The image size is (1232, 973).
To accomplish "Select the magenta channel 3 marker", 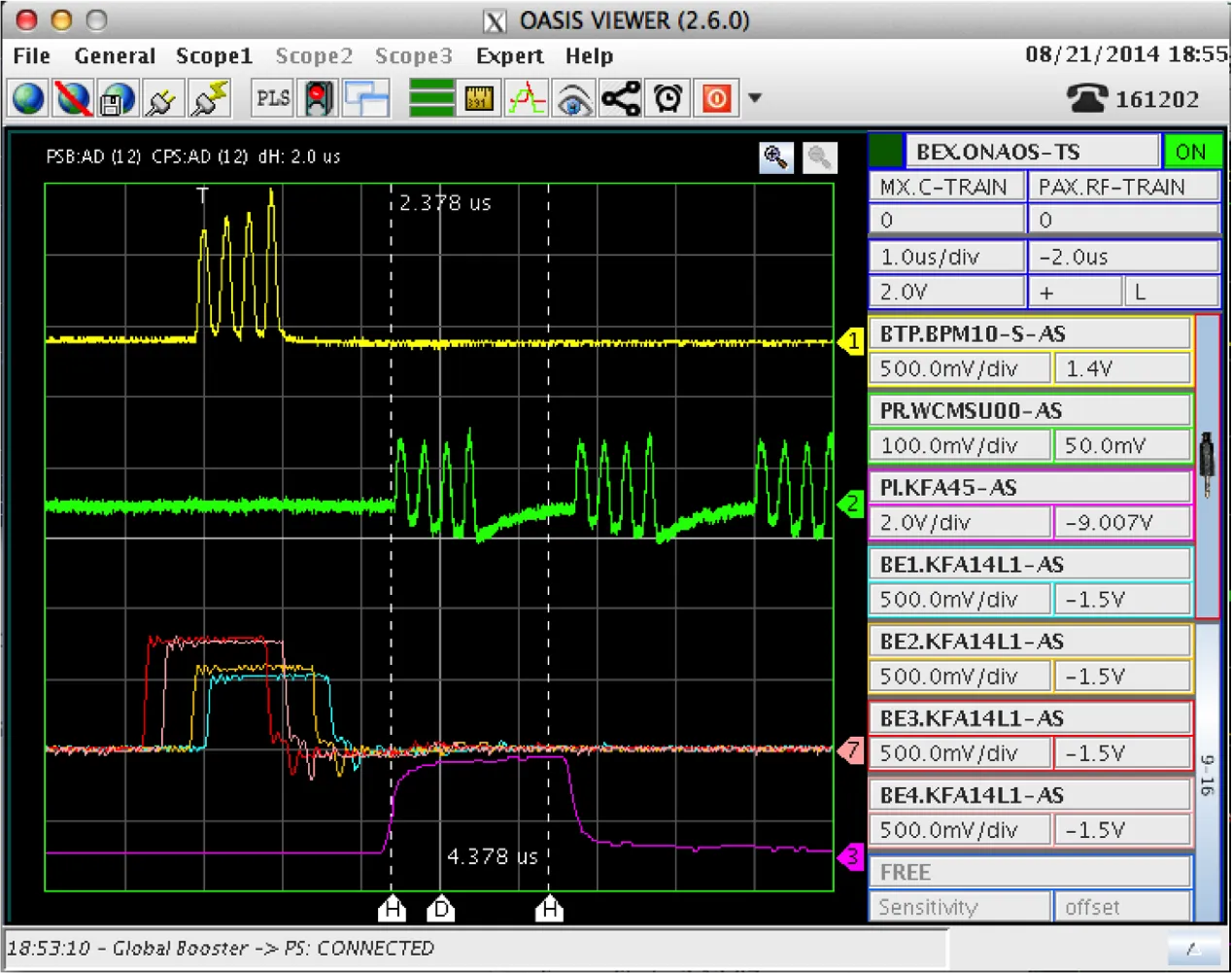I will coord(851,856).
